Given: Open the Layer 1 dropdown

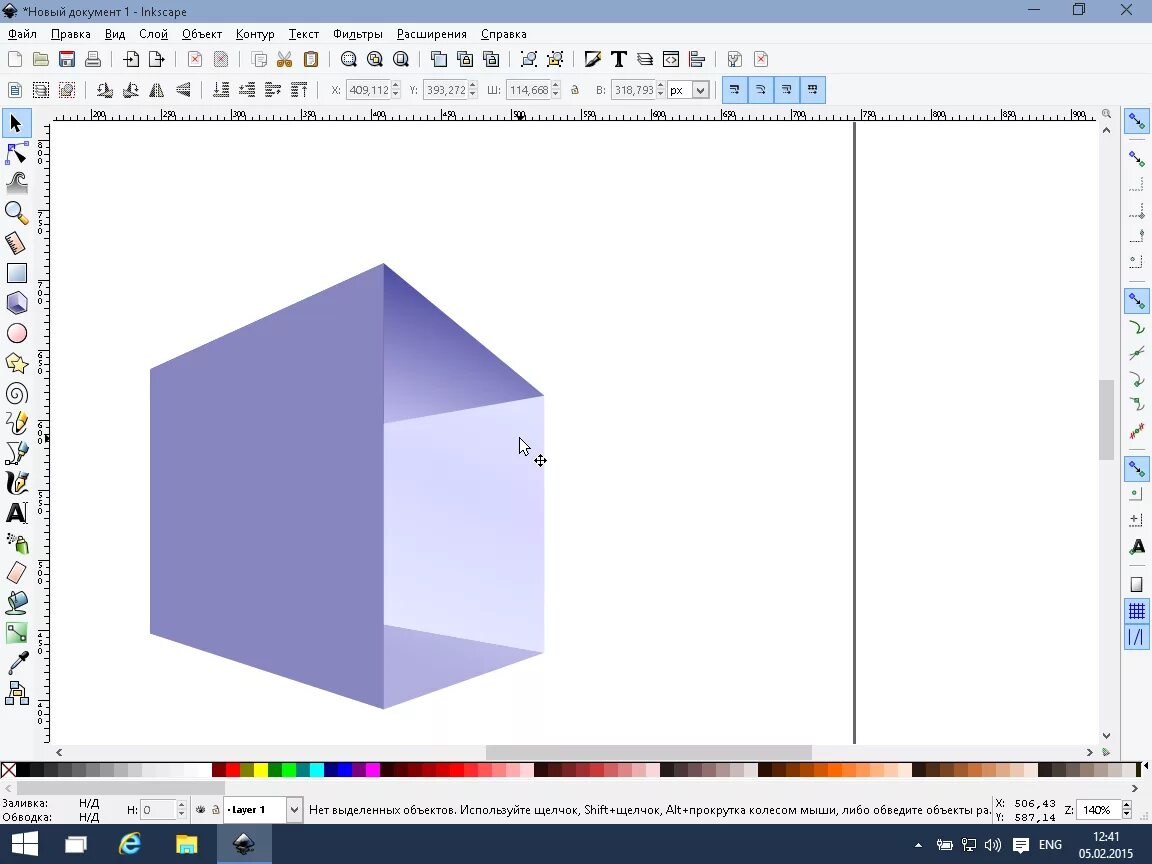Looking at the screenshot, I should pyautogui.click(x=293, y=810).
